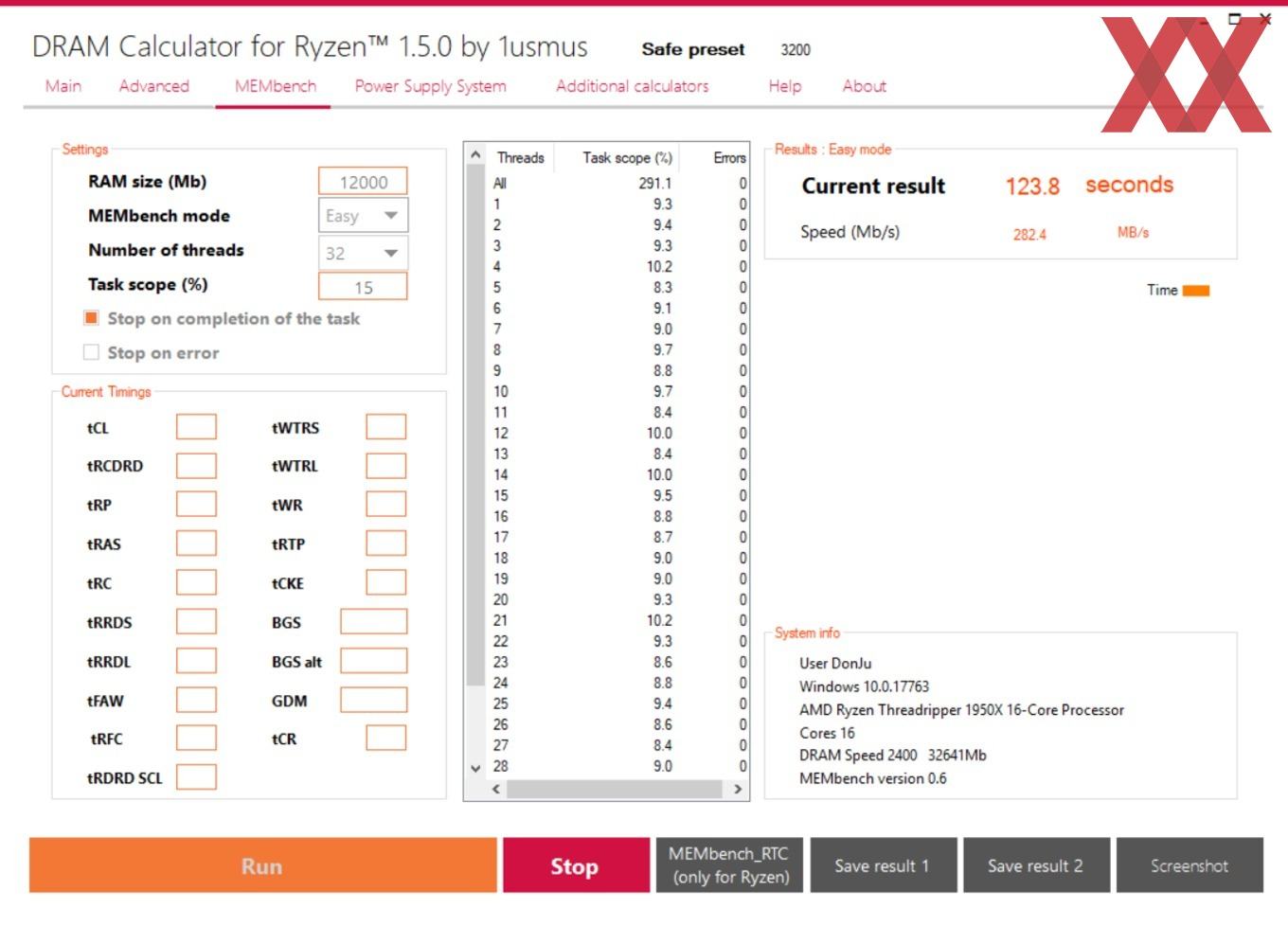Click the tRC timing field
This screenshot has height=944, width=1288.
tap(196, 582)
